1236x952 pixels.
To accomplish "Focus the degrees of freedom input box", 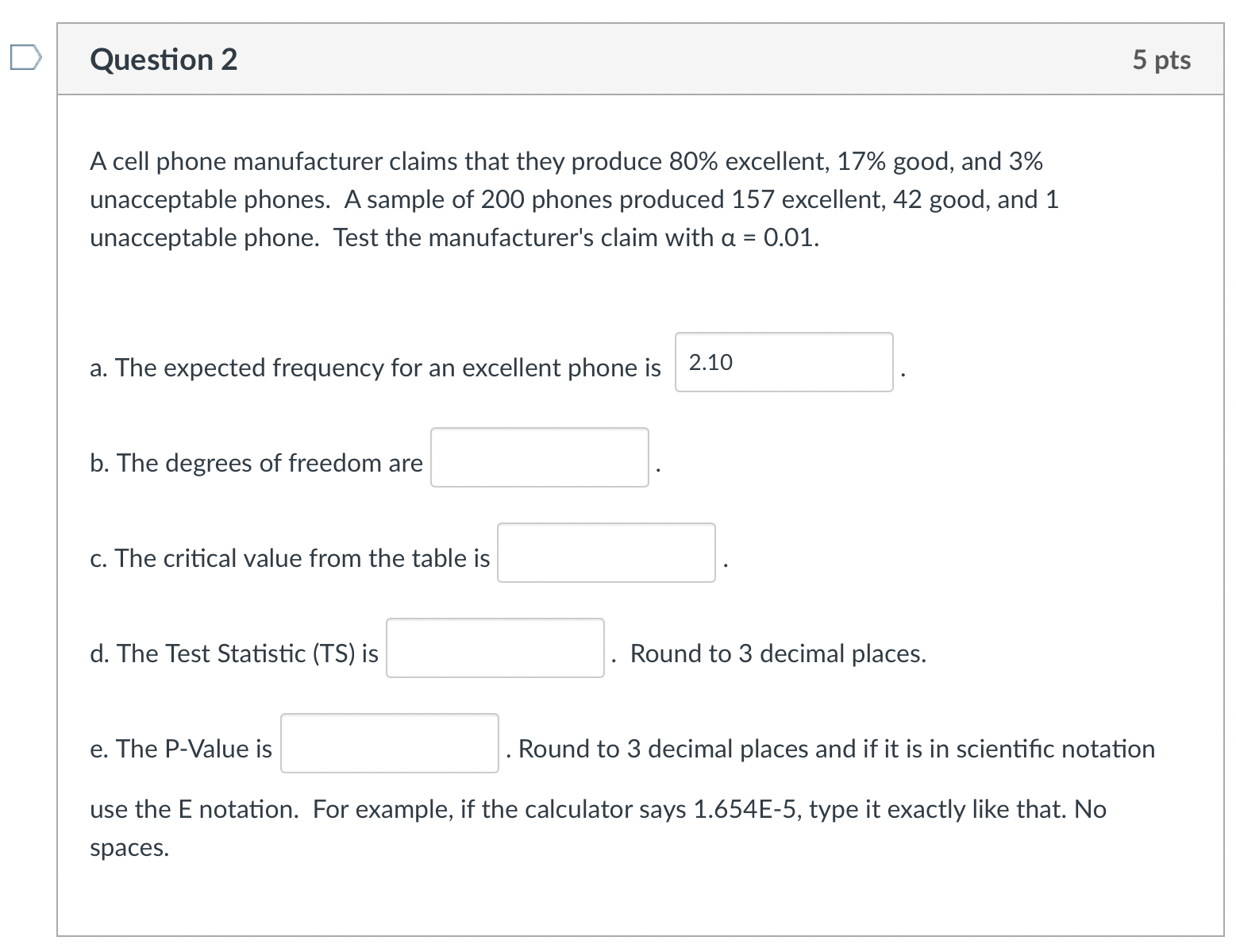I will (539, 458).
